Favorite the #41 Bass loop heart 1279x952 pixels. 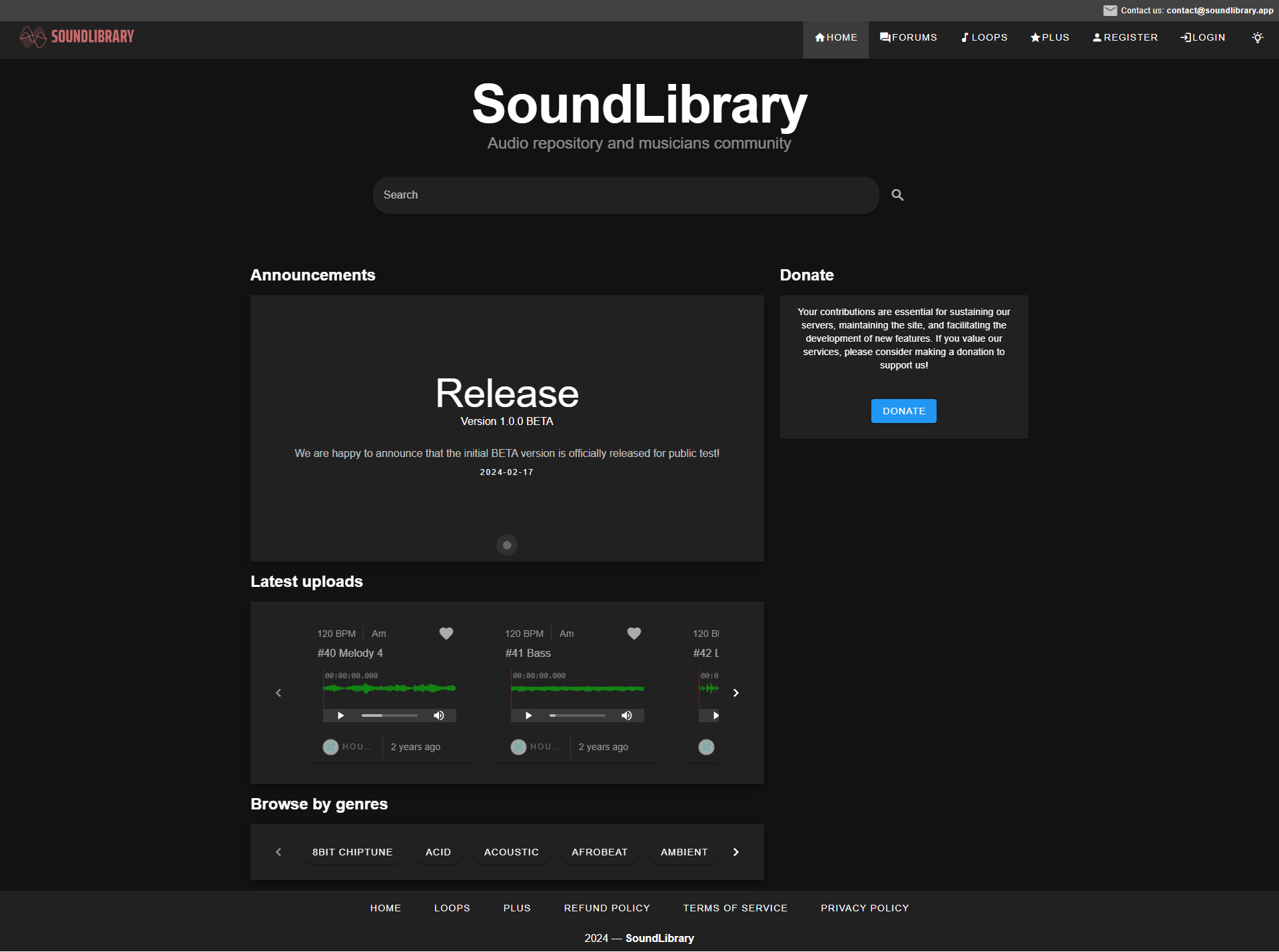tap(634, 634)
